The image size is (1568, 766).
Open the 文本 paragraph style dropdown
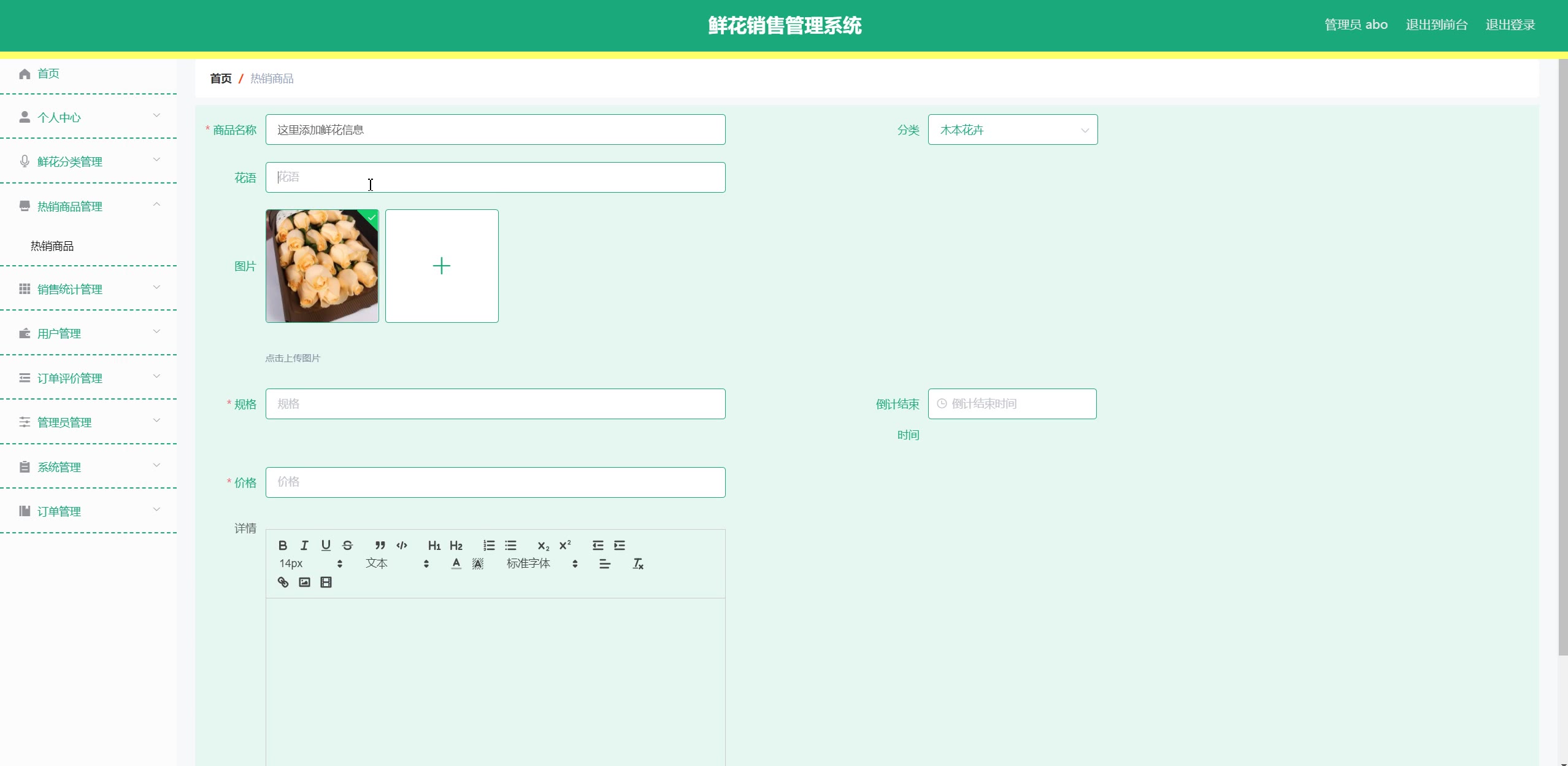pyautogui.click(x=398, y=563)
